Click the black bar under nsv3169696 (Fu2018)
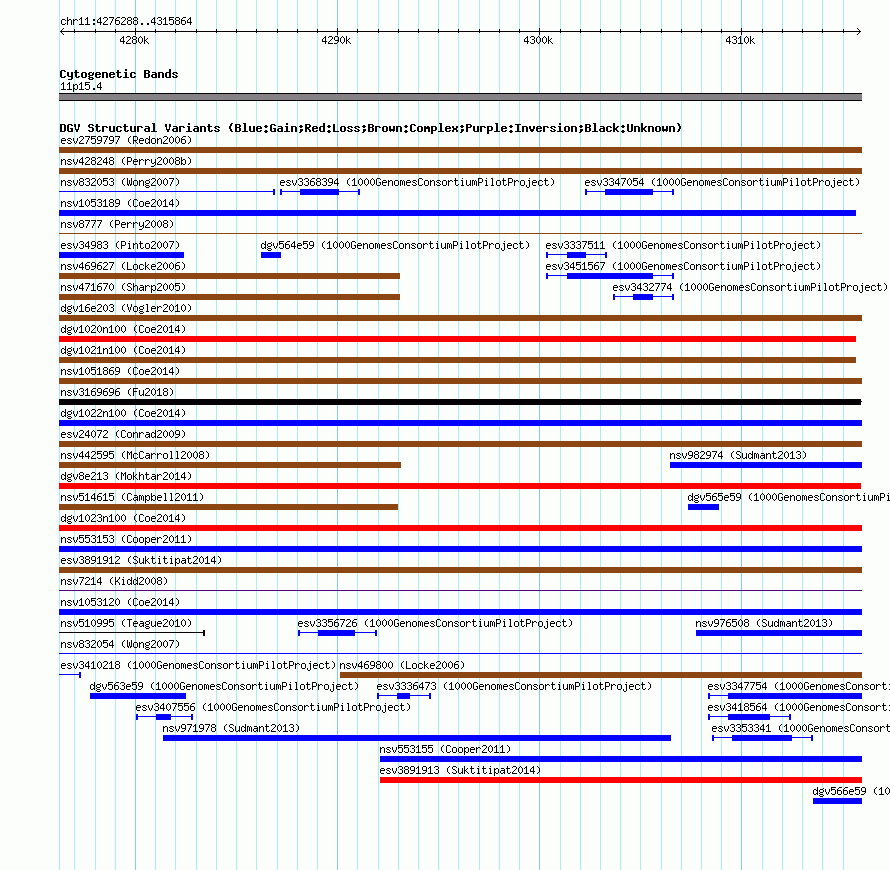Viewport: 890px width, 870px height. tap(460, 402)
